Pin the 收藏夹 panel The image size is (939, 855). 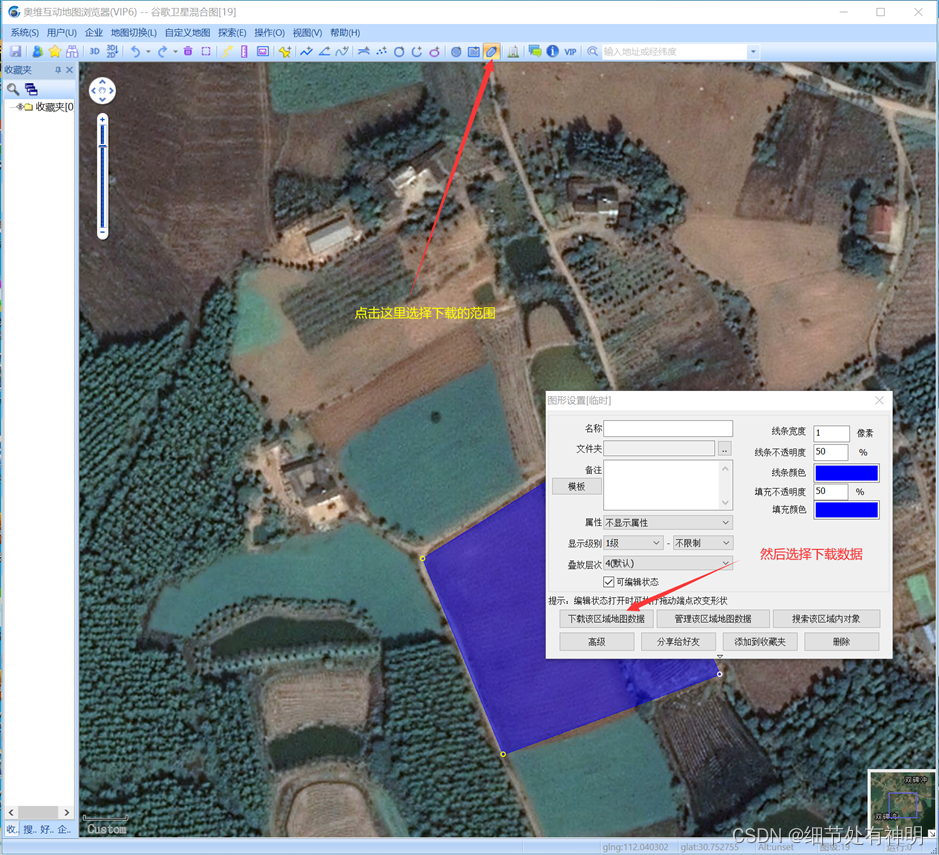[x=58, y=70]
